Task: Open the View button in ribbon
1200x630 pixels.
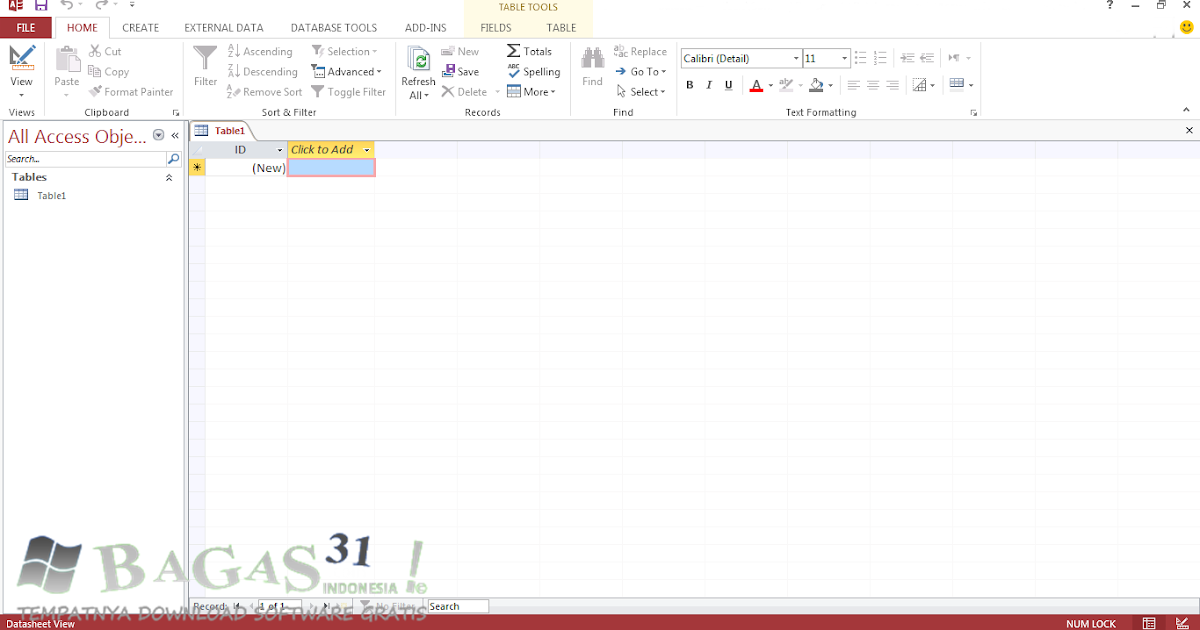Action: [21, 70]
